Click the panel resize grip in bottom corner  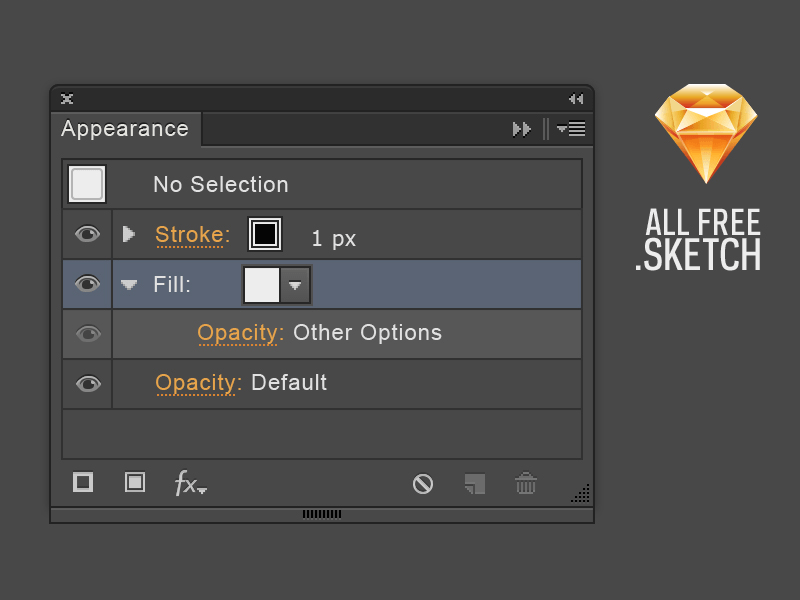click(x=581, y=493)
